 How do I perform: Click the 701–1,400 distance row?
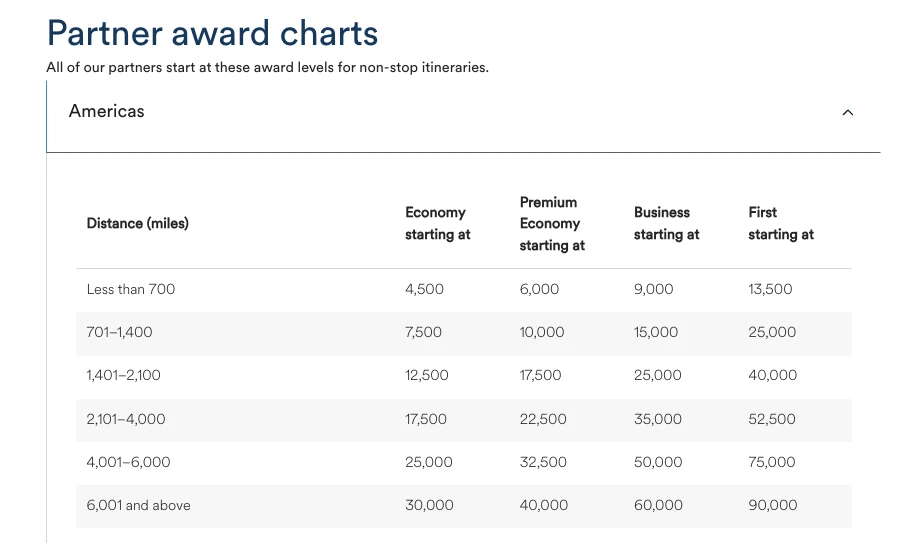pyautogui.click(x=120, y=332)
